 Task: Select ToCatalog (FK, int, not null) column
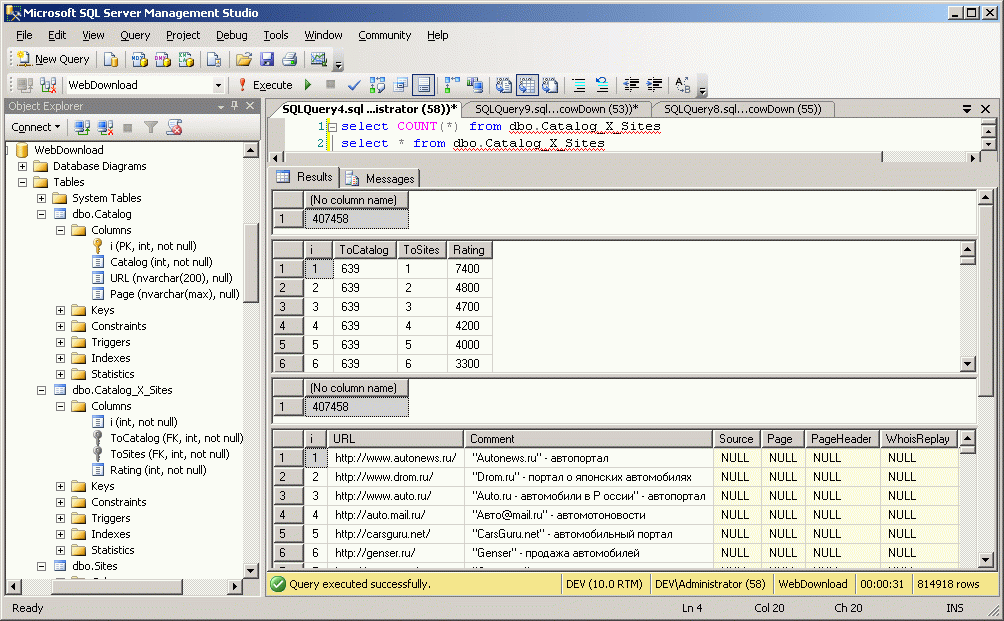pyautogui.click(x=176, y=439)
